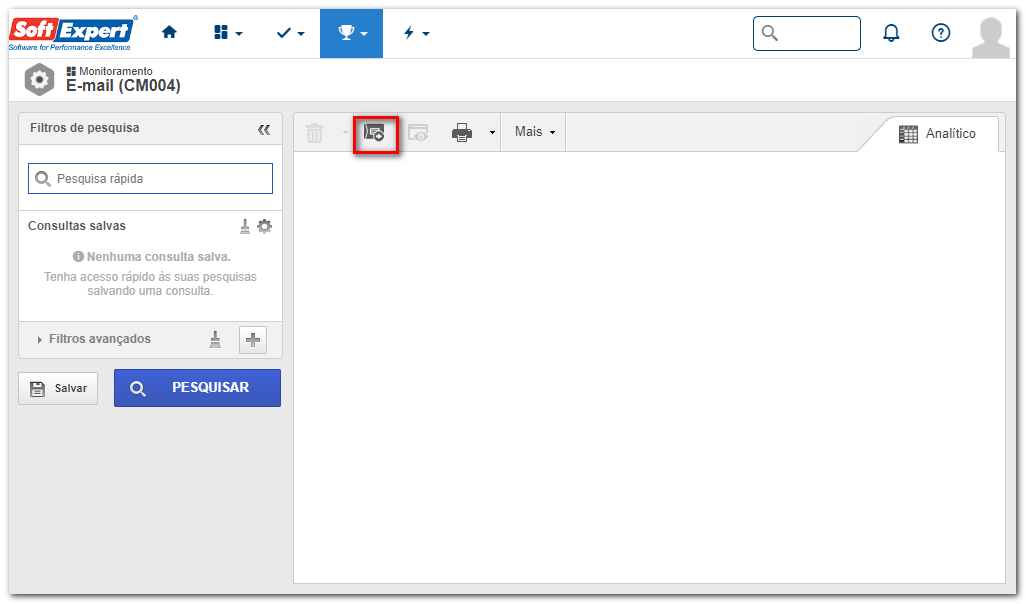Open saved queries settings gear icon
The height and width of the screenshot is (604, 1026).
tap(264, 226)
